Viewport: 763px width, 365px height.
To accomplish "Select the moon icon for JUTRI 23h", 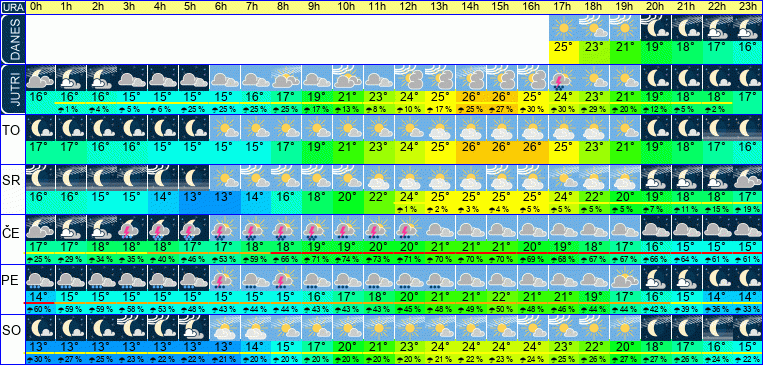I will pos(748,78).
